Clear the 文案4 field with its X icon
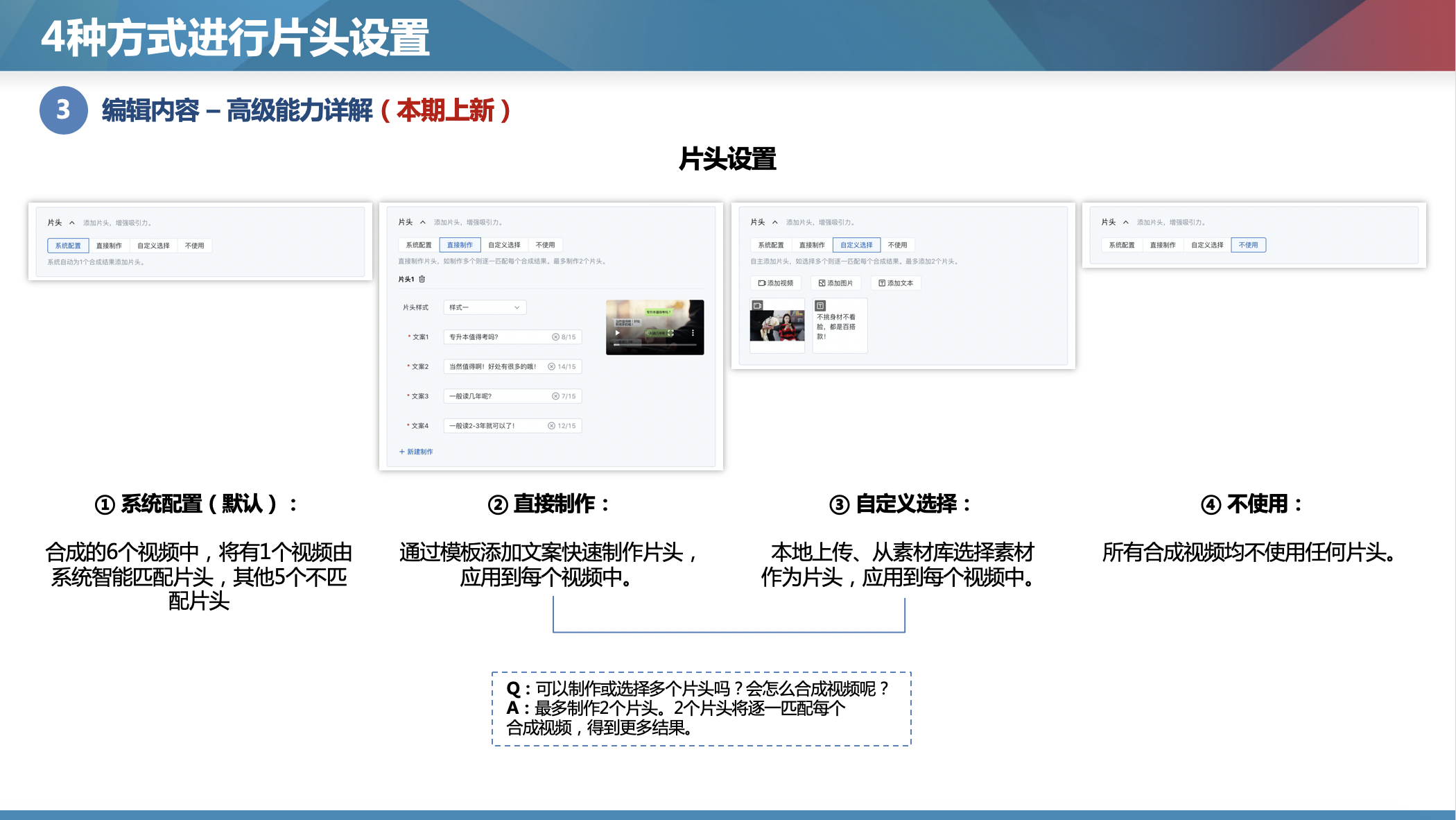The image size is (1456, 820). [x=551, y=426]
